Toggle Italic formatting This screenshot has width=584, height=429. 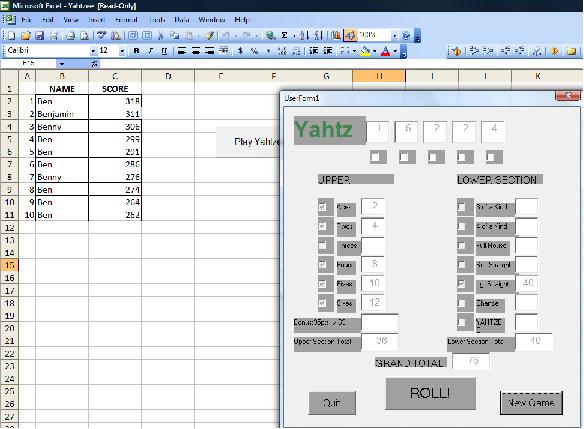[x=150, y=51]
